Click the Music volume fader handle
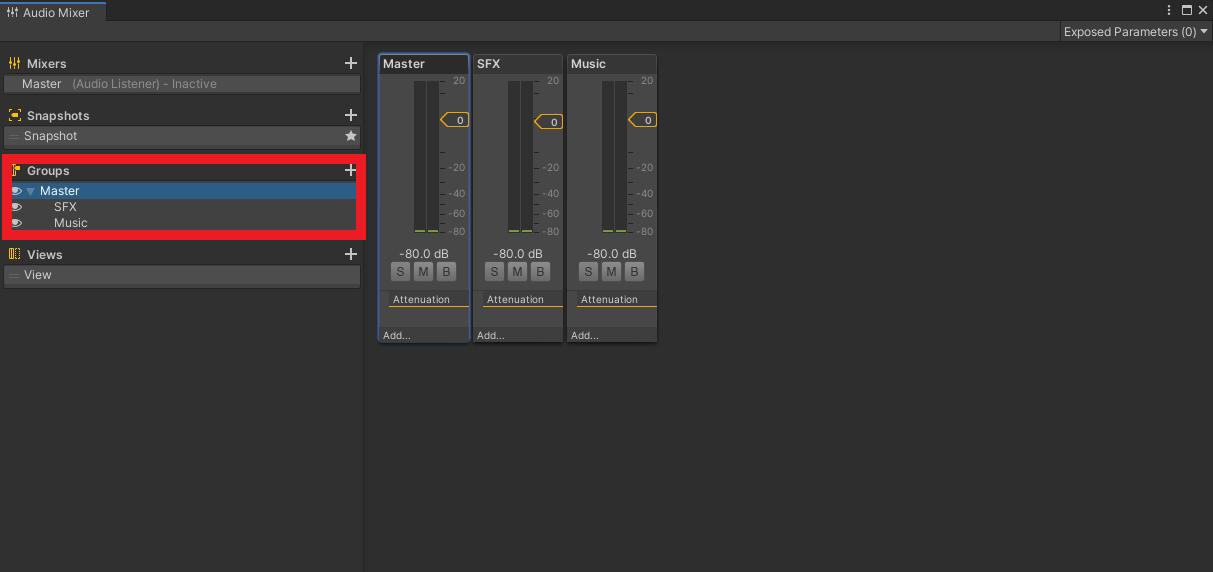Screen dimensions: 1213x572 (x=643, y=120)
